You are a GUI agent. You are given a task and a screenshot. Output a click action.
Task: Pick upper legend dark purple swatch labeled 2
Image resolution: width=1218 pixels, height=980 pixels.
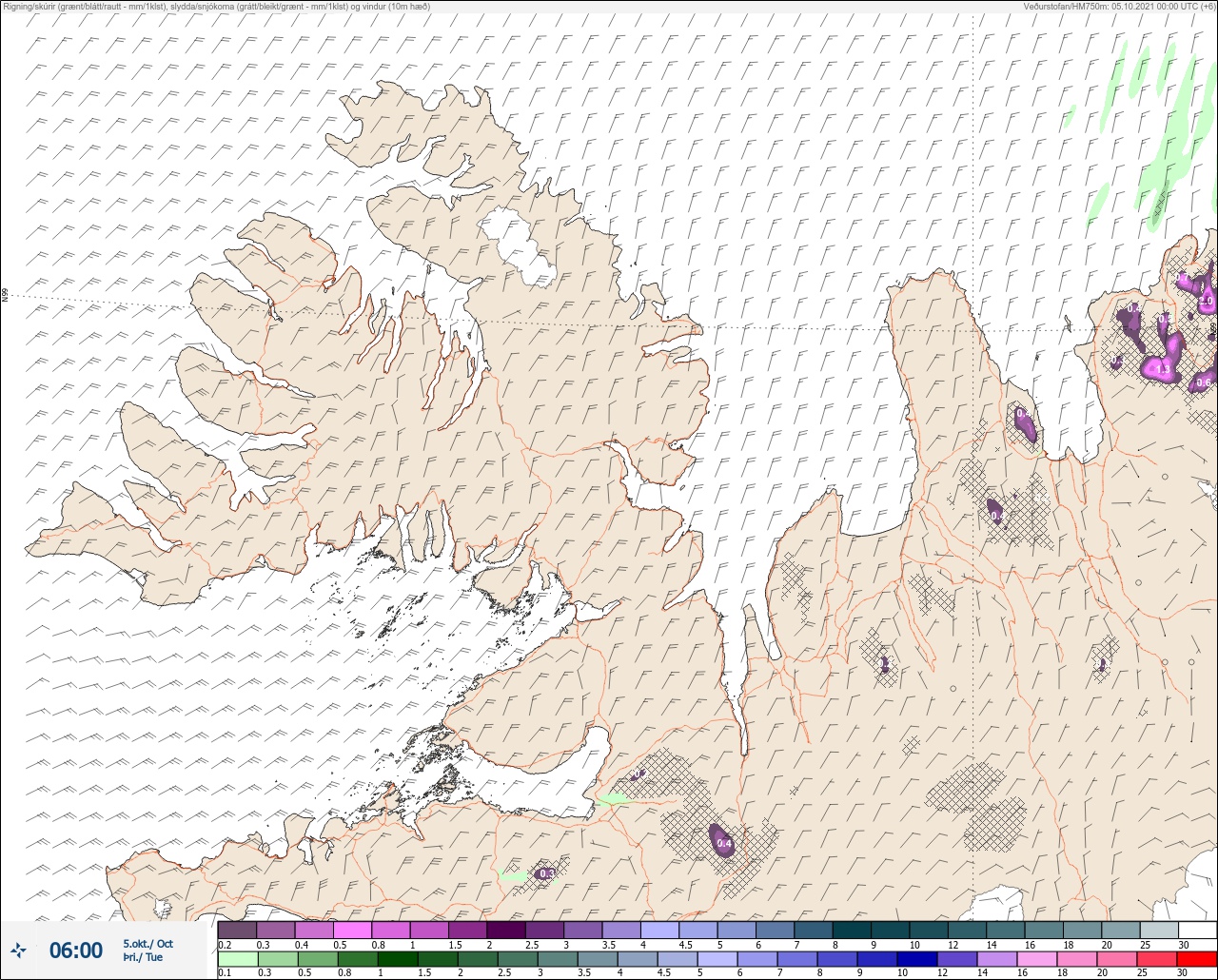click(x=506, y=930)
